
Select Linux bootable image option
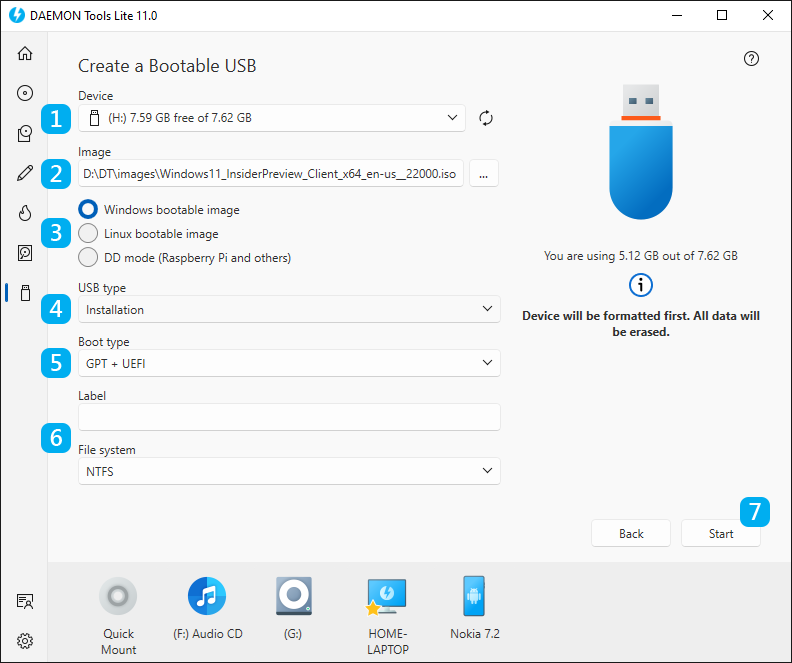click(x=148, y=234)
